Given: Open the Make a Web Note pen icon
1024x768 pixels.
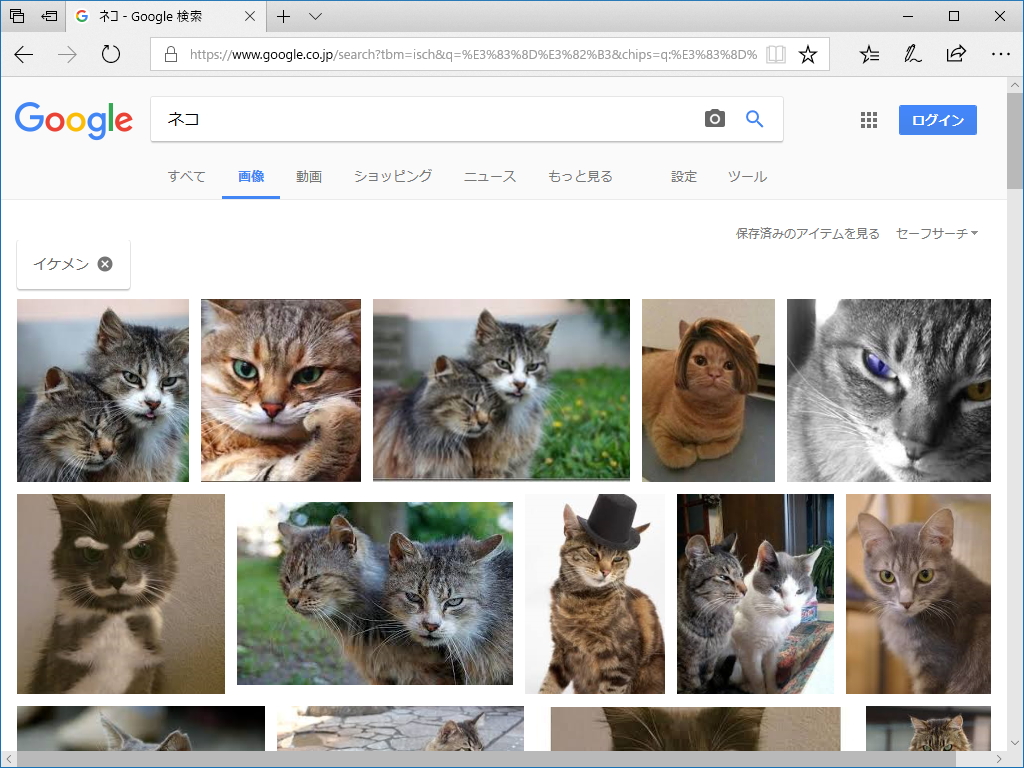Looking at the screenshot, I should coord(912,54).
